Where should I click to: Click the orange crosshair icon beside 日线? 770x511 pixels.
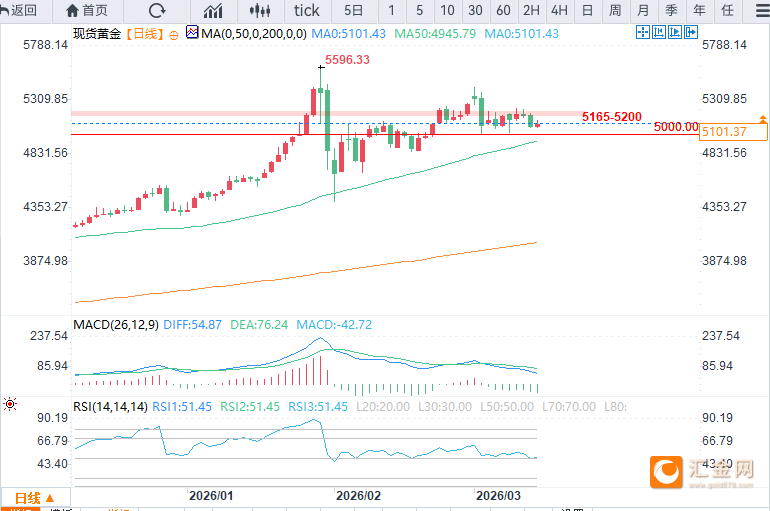174,35
